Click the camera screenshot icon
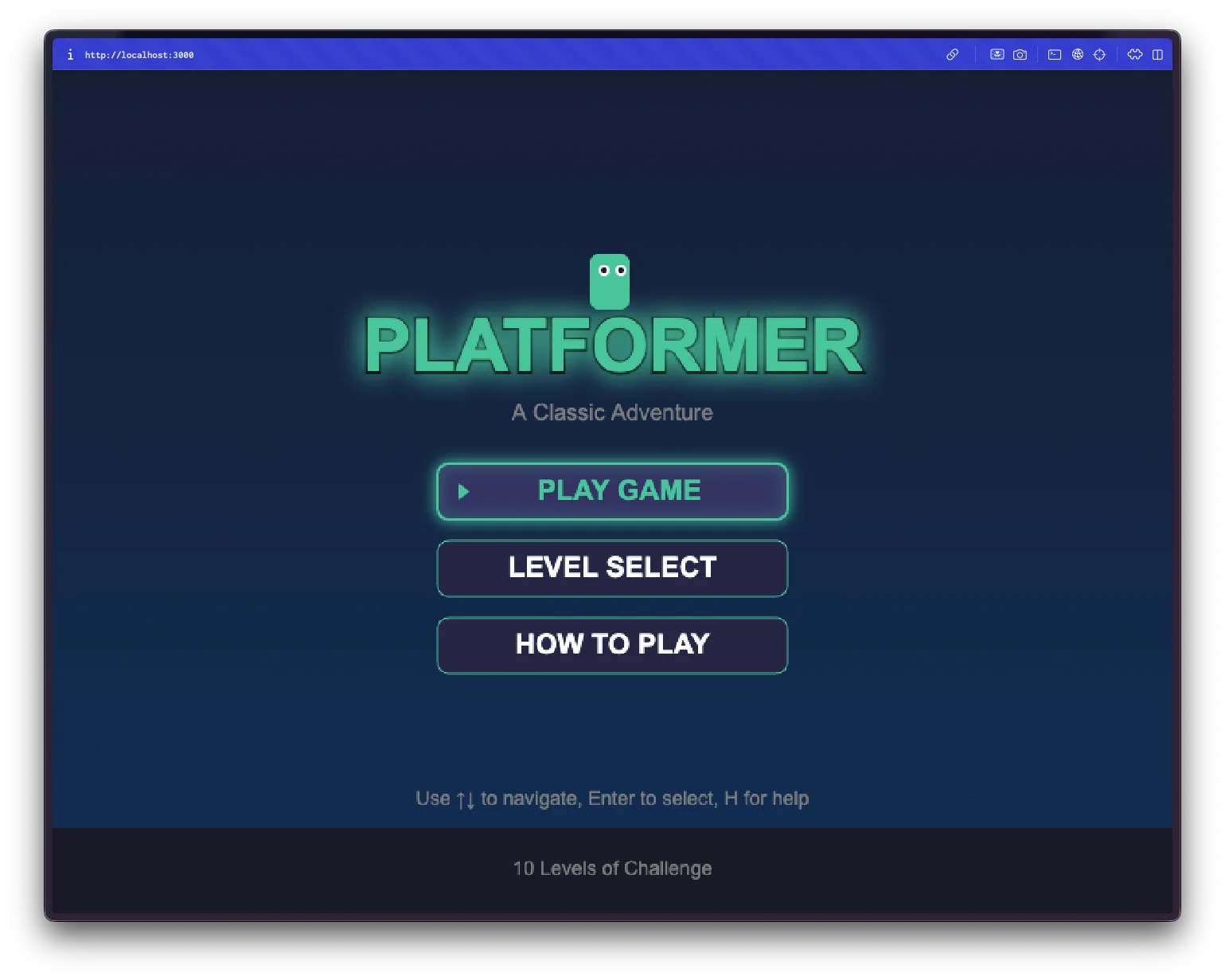Image resolution: width=1225 pixels, height=980 pixels. (1020, 55)
